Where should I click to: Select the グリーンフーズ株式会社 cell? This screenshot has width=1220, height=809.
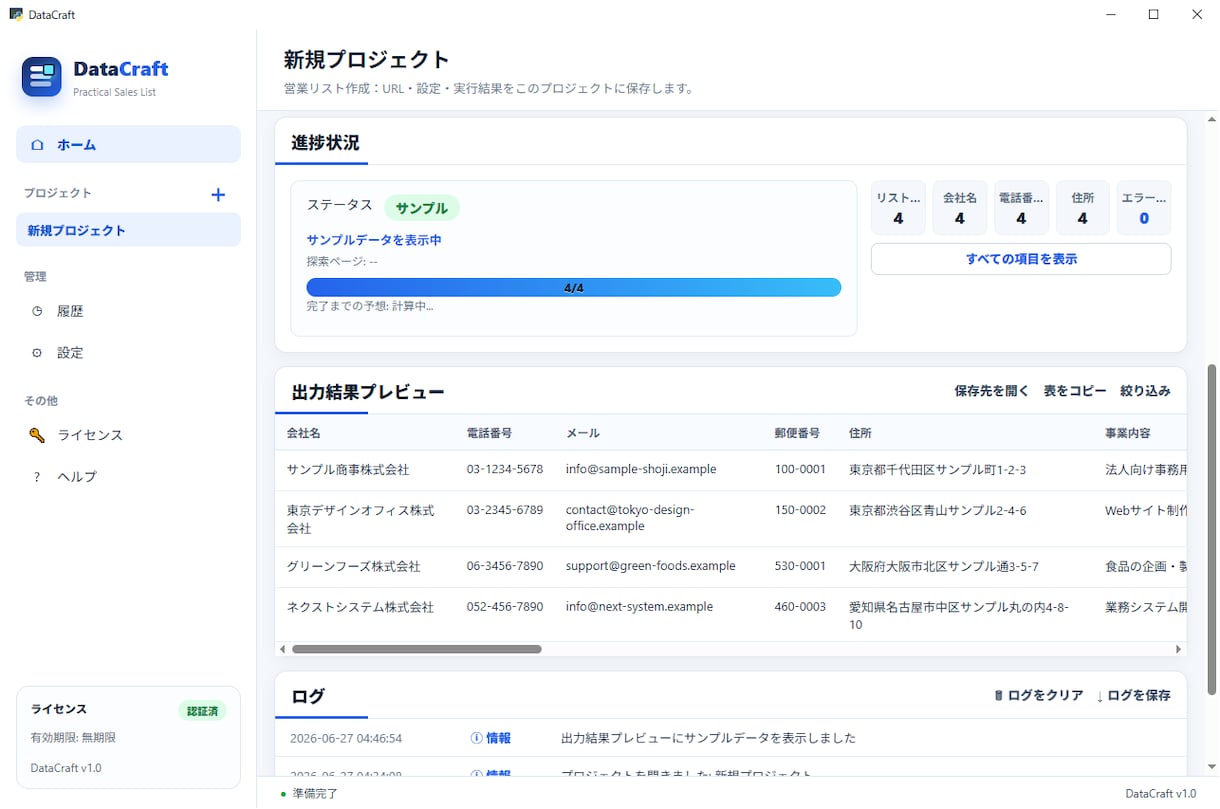tap(353, 566)
